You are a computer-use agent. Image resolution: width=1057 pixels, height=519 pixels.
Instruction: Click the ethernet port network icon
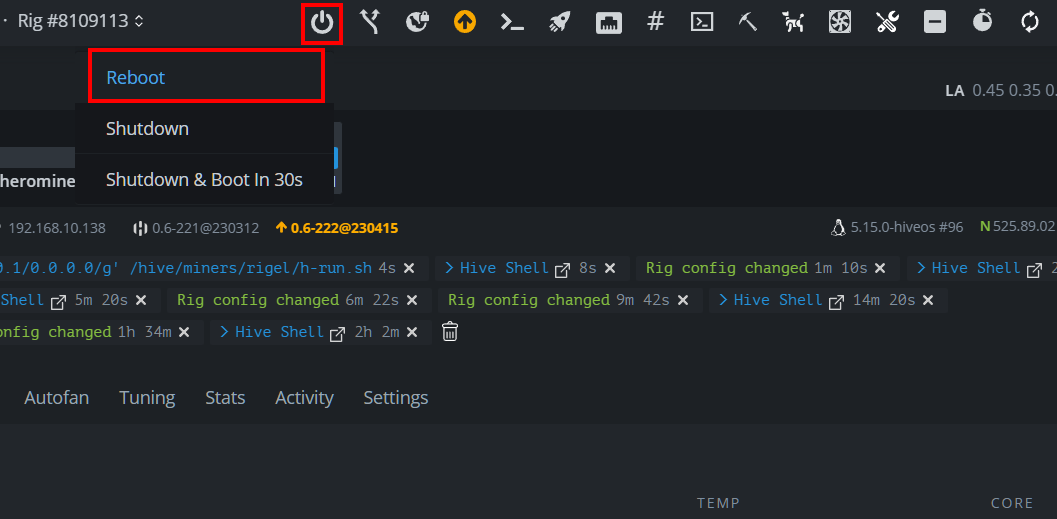608,23
